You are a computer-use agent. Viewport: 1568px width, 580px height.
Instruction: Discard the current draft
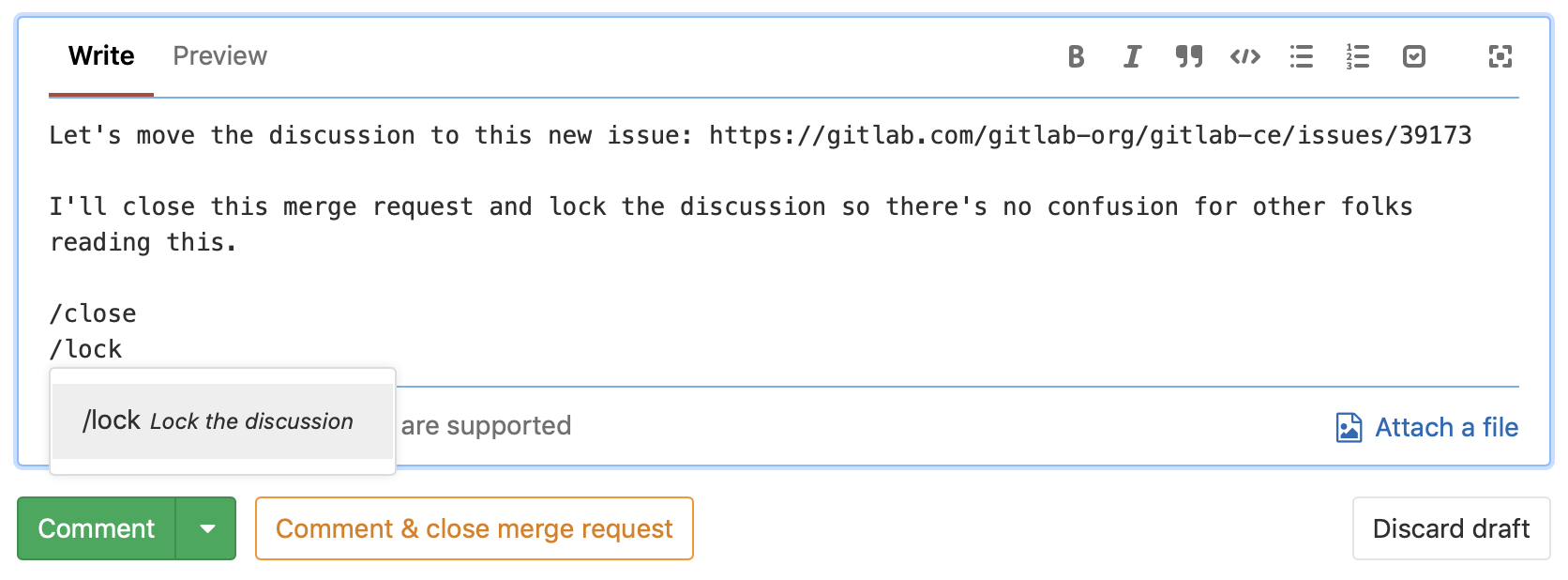[x=1450, y=528]
